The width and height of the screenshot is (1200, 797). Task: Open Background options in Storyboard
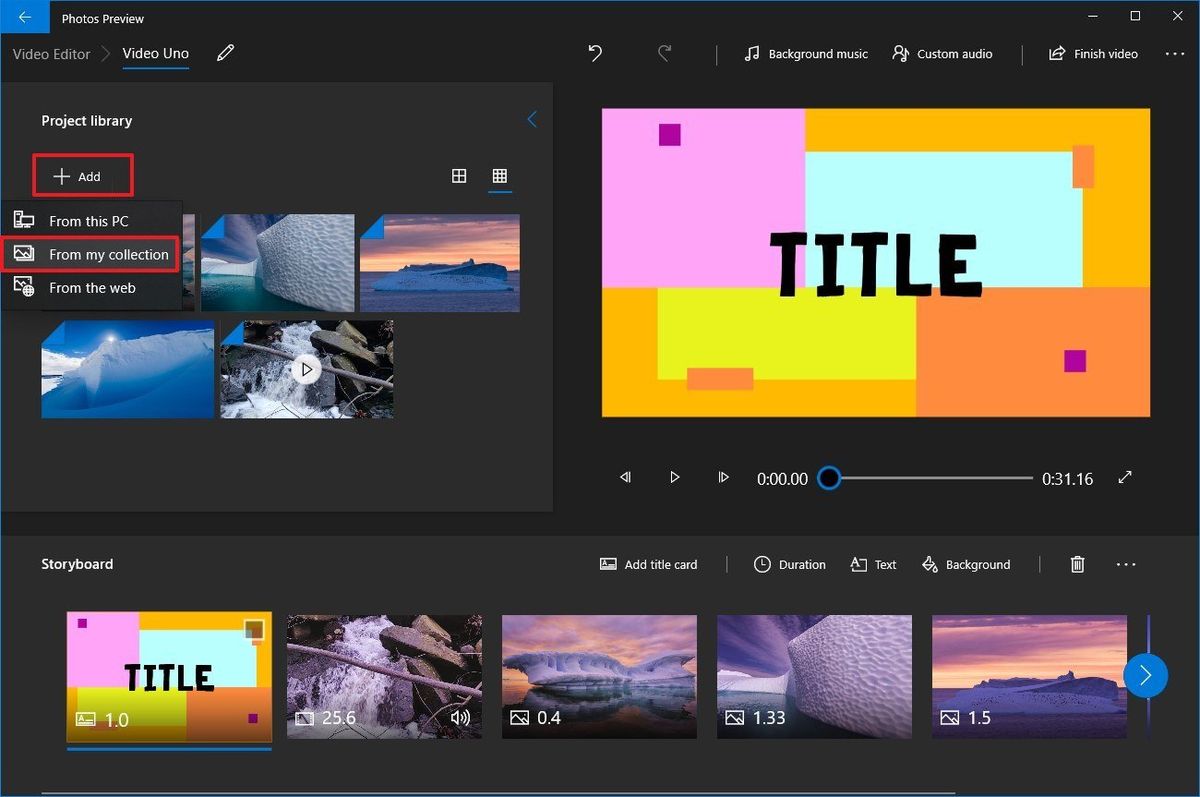click(966, 564)
